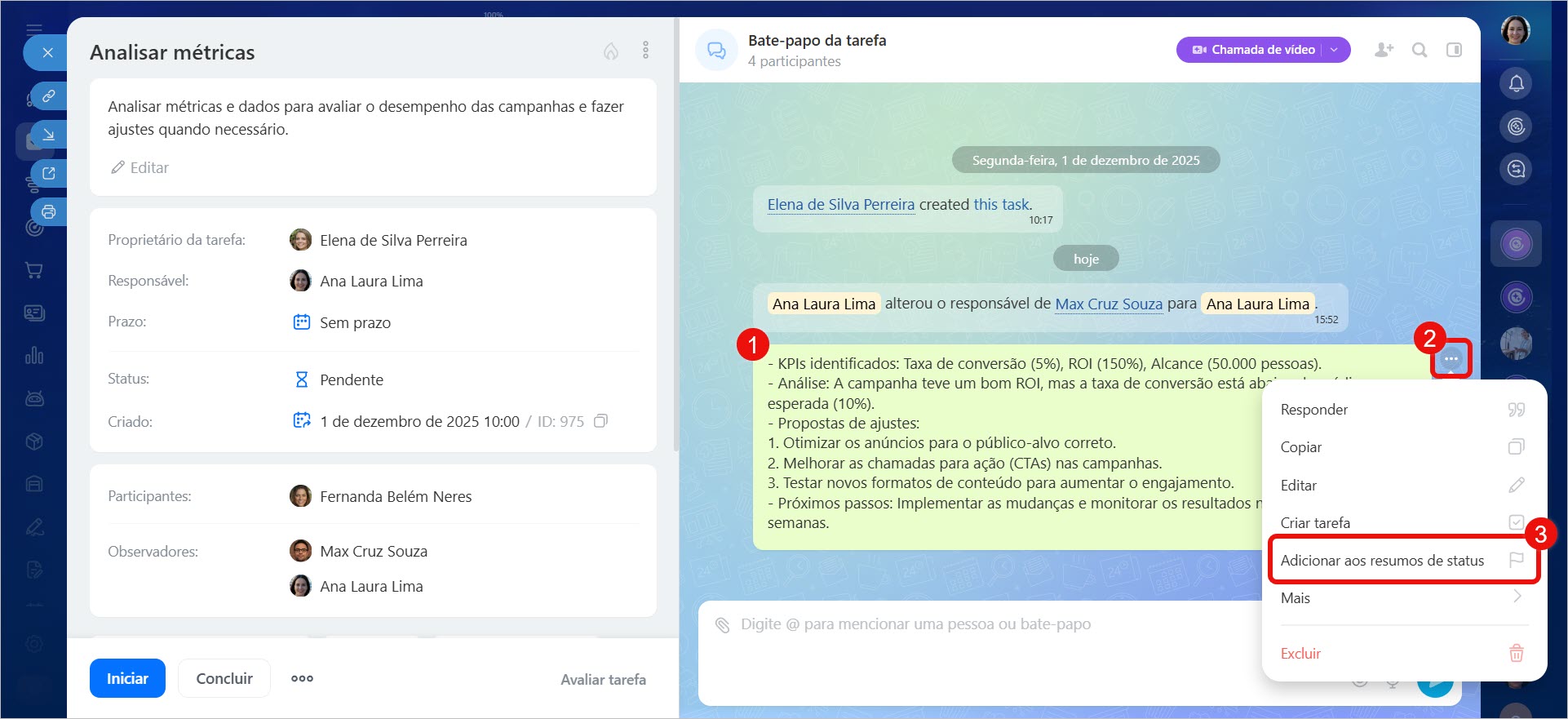Click the print icon in left sidebar
Viewport: 1568px width, 719px height.
49,212
